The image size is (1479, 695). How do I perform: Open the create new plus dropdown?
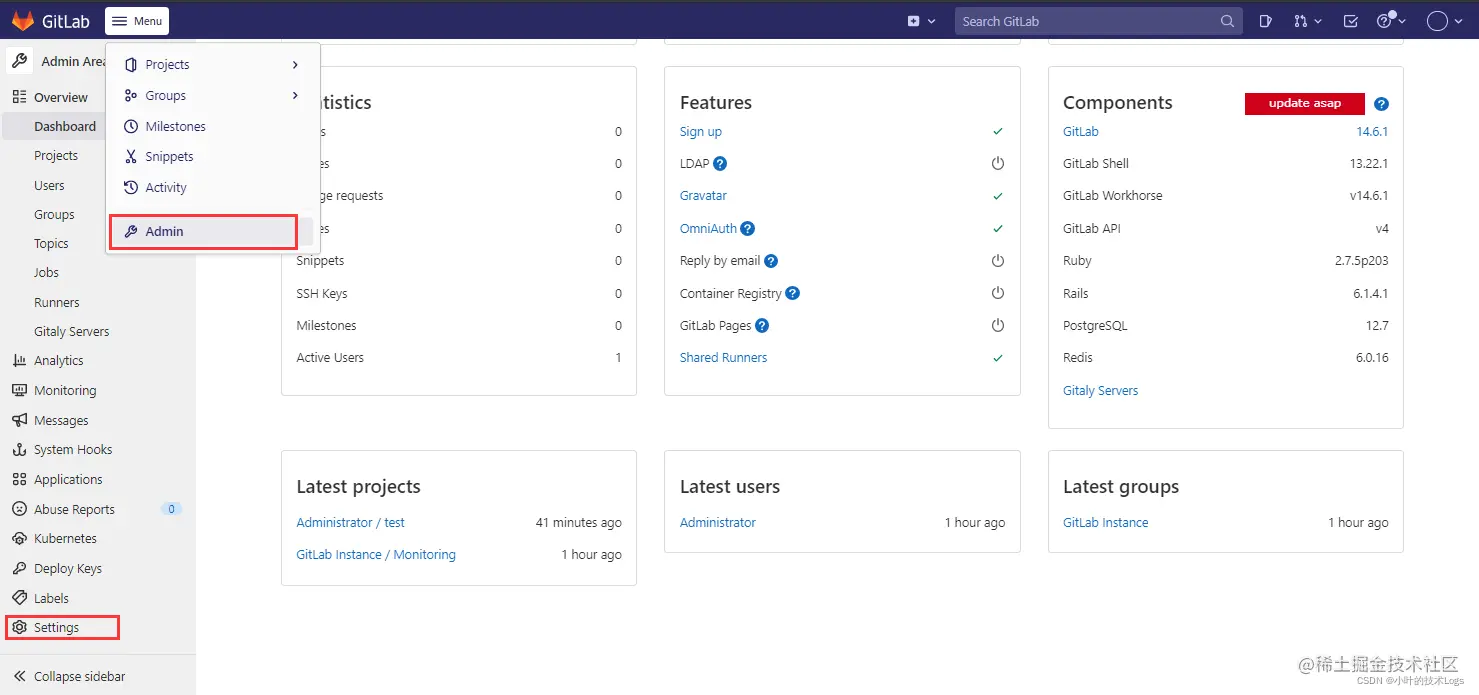click(921, 21)
